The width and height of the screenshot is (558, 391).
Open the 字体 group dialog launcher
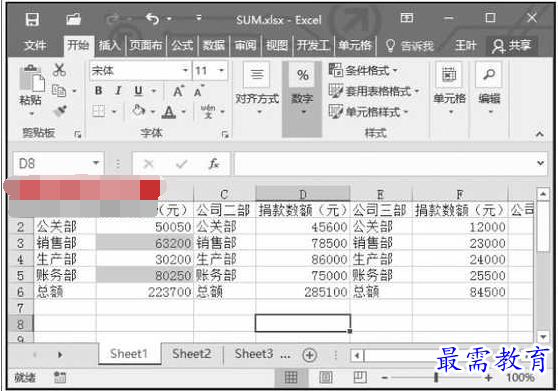point(225,134)
